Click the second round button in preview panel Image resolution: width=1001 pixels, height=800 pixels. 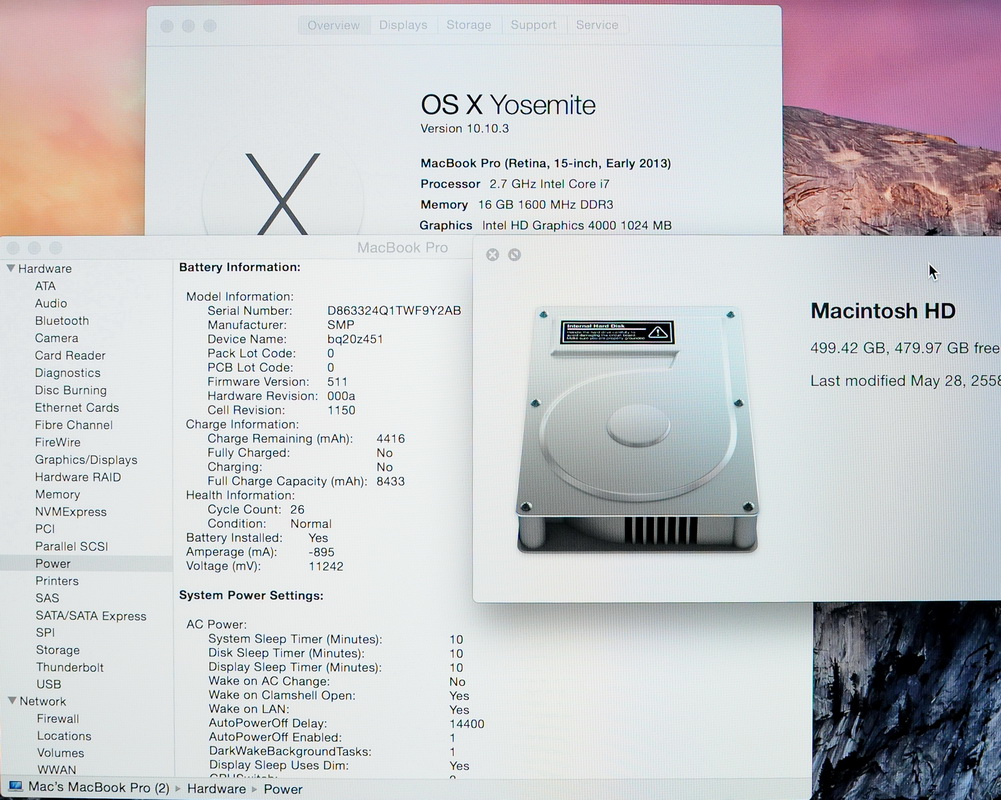(x=515, y=255)
